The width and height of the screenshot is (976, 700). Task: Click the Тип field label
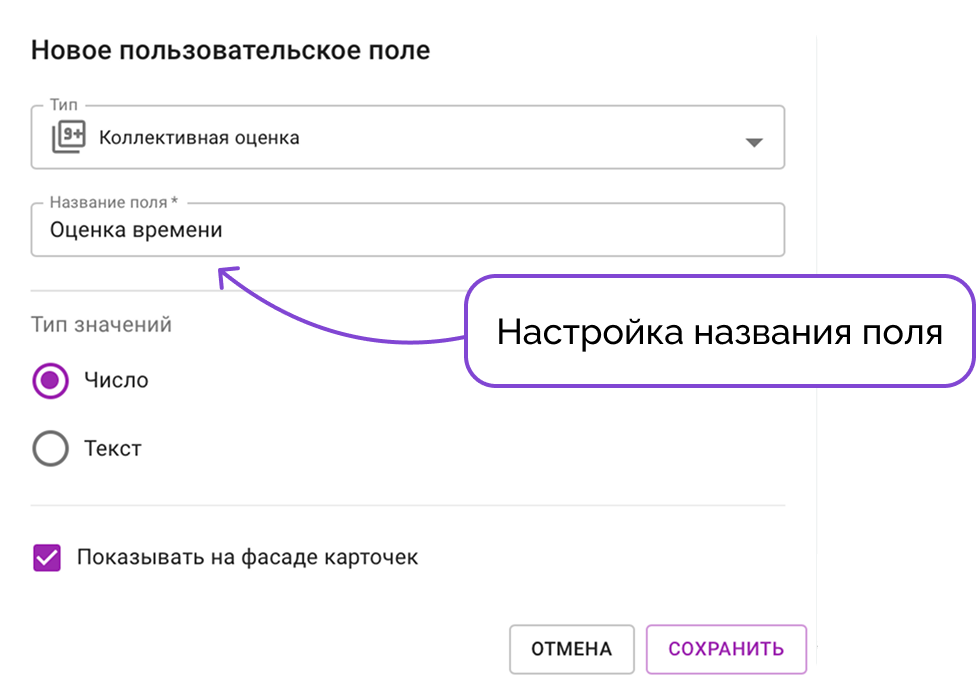click(x=64, y=105)
